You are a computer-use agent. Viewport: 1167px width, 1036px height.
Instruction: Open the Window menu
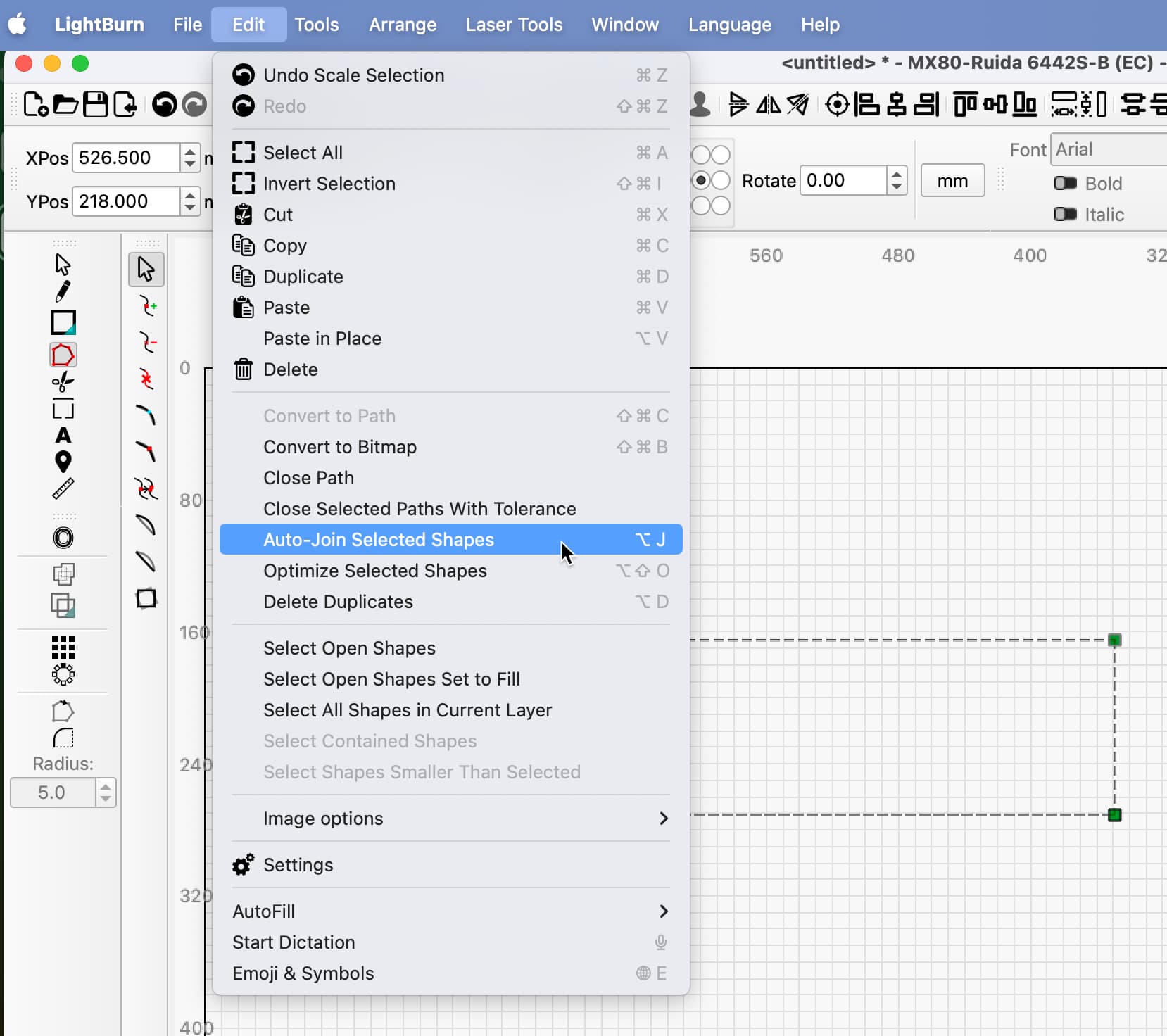625,25
